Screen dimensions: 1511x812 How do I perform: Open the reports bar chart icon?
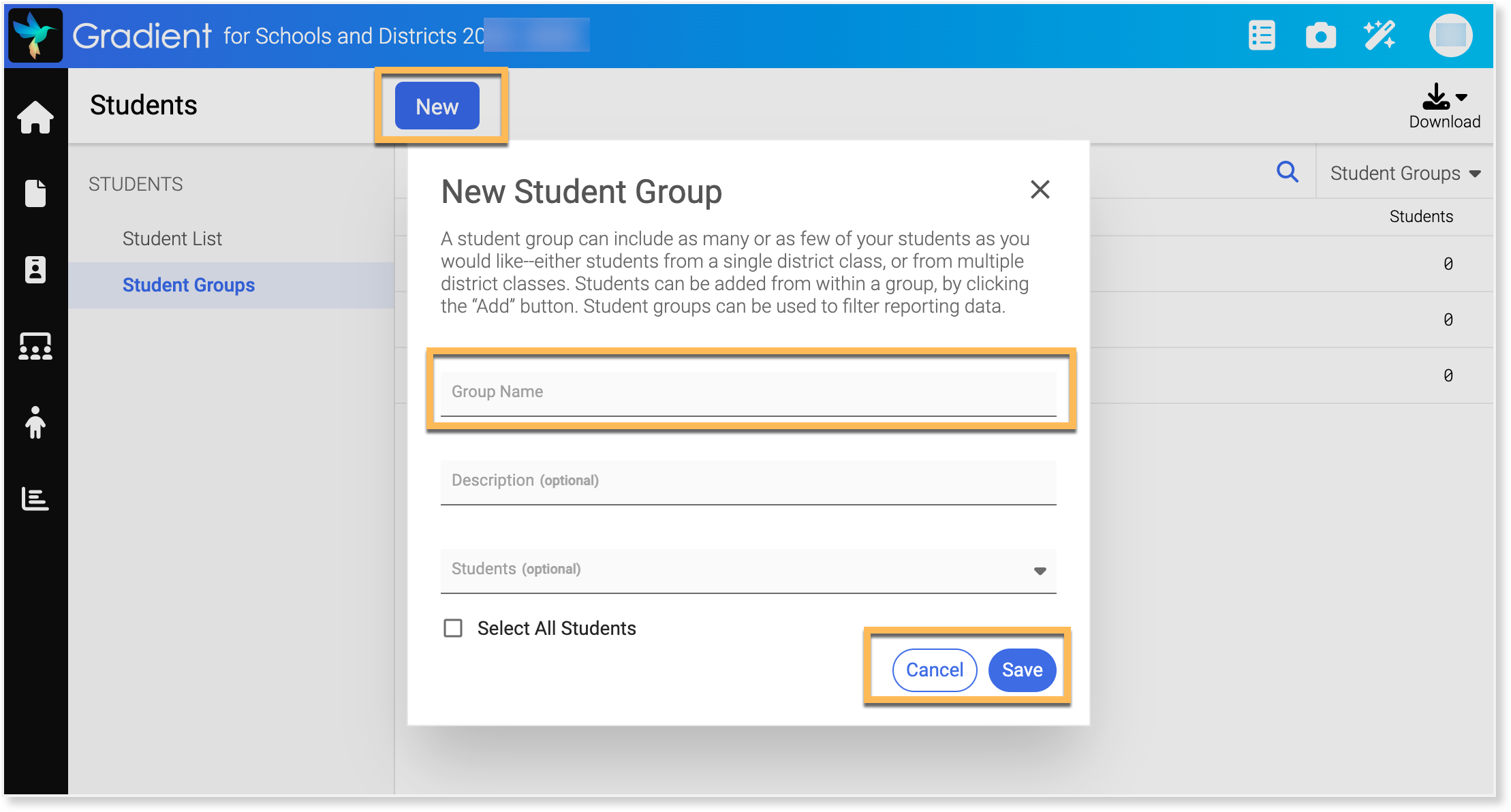click(35, 499)
